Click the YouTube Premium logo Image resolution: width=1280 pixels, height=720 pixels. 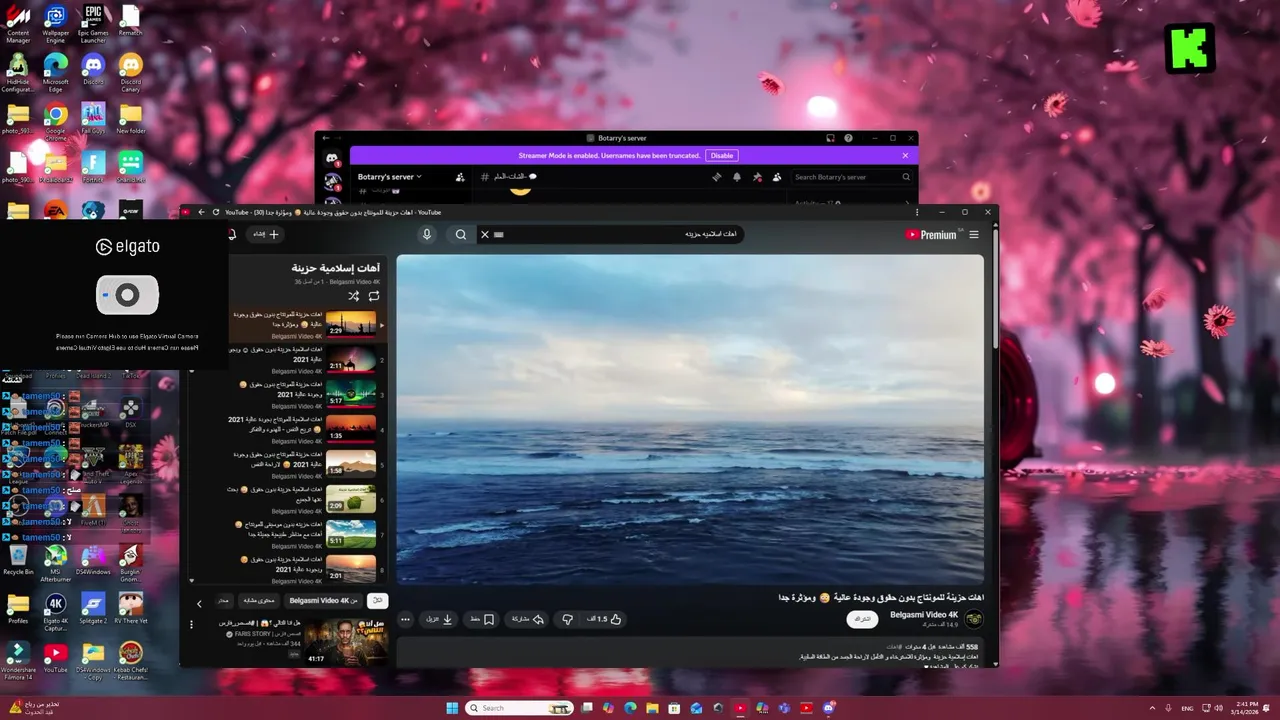pyautogui.click(x=931, y=235)
